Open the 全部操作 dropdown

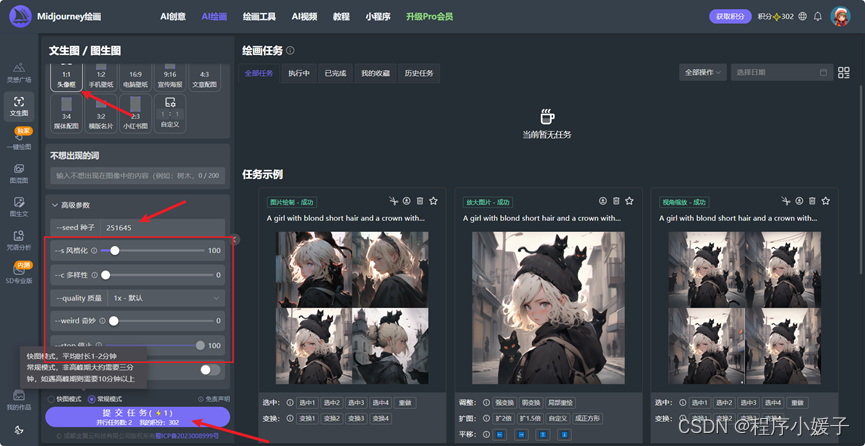[703, 72]
